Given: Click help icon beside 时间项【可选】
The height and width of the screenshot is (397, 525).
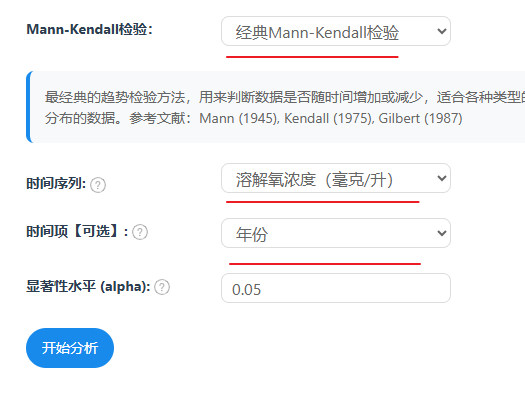Looking at the screenshot, I should pyautogui.click(x=140, y=232).
